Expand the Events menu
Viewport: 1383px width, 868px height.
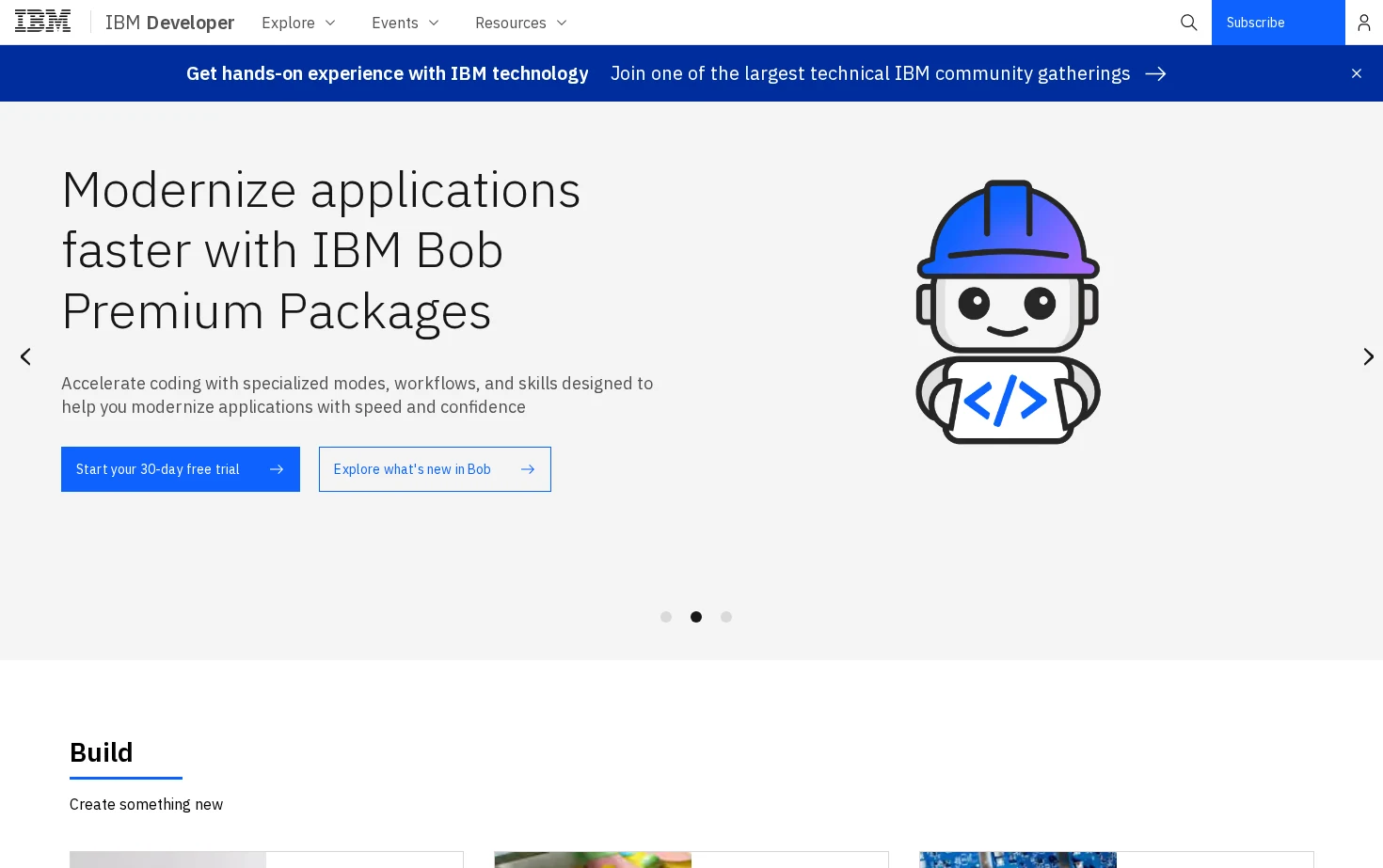tap(405, 23)
